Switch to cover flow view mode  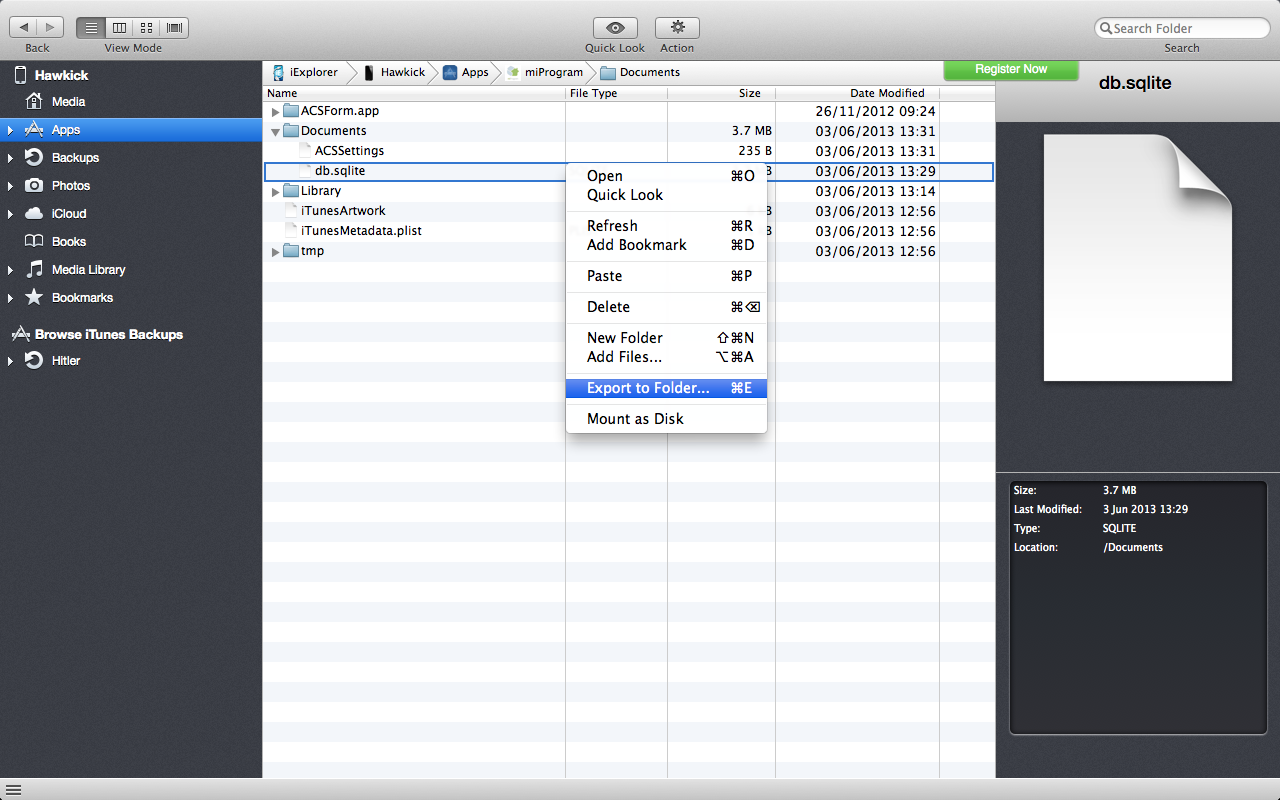(x=175, y=28)
